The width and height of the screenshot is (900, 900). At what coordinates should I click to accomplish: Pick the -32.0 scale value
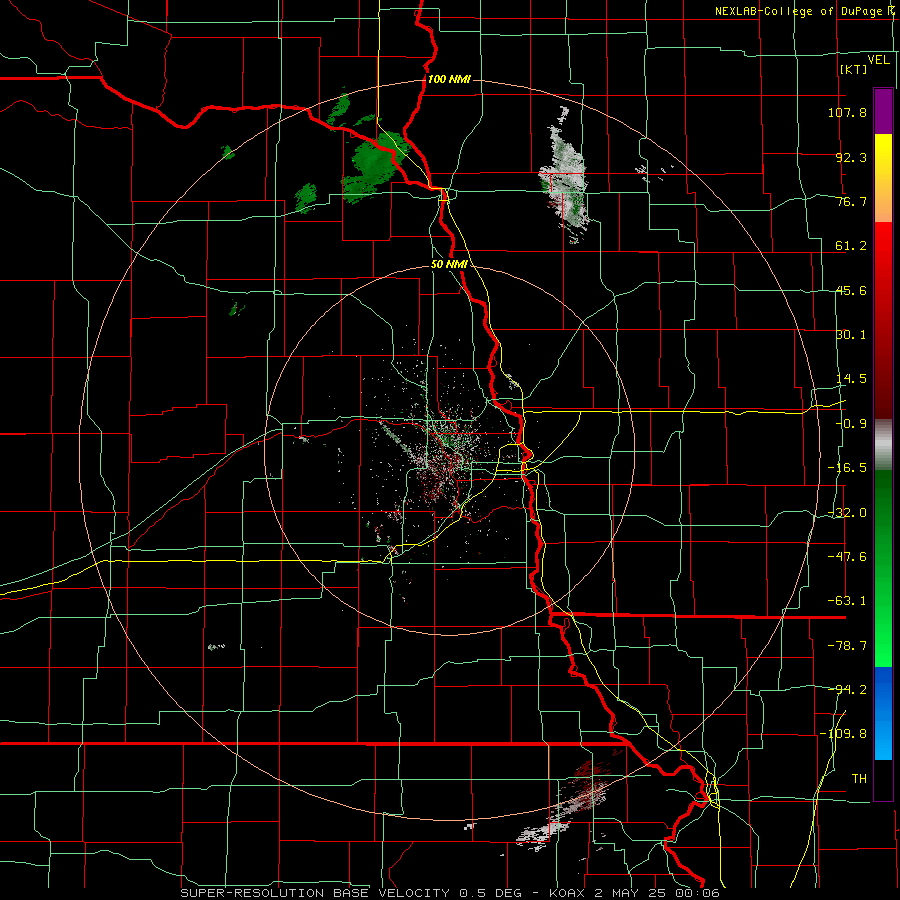point(847,513)
